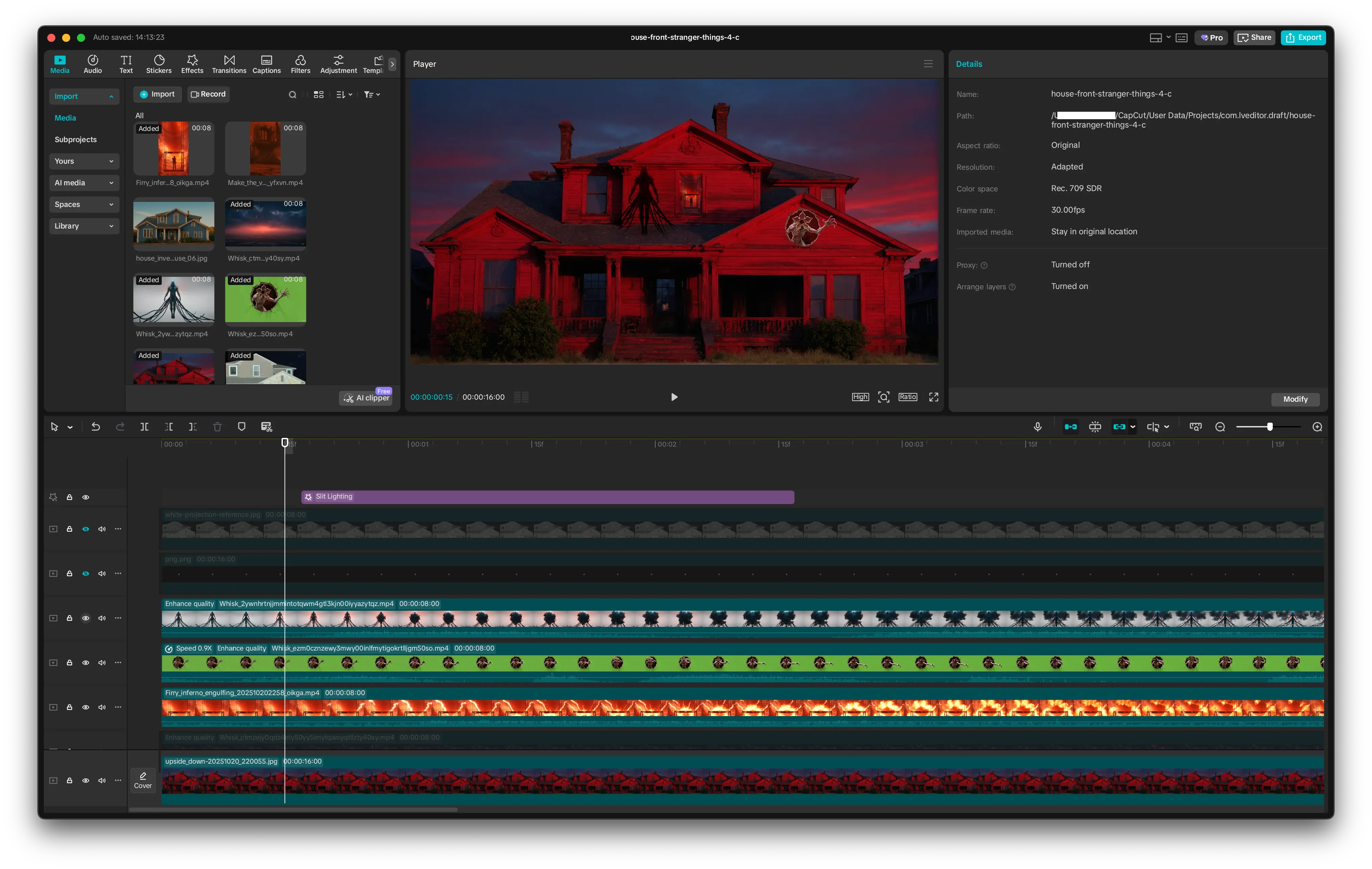This screenshot has width=1372, height=869.
Task: Lock the upside_down main track
Action: click(x=70, y=780)
